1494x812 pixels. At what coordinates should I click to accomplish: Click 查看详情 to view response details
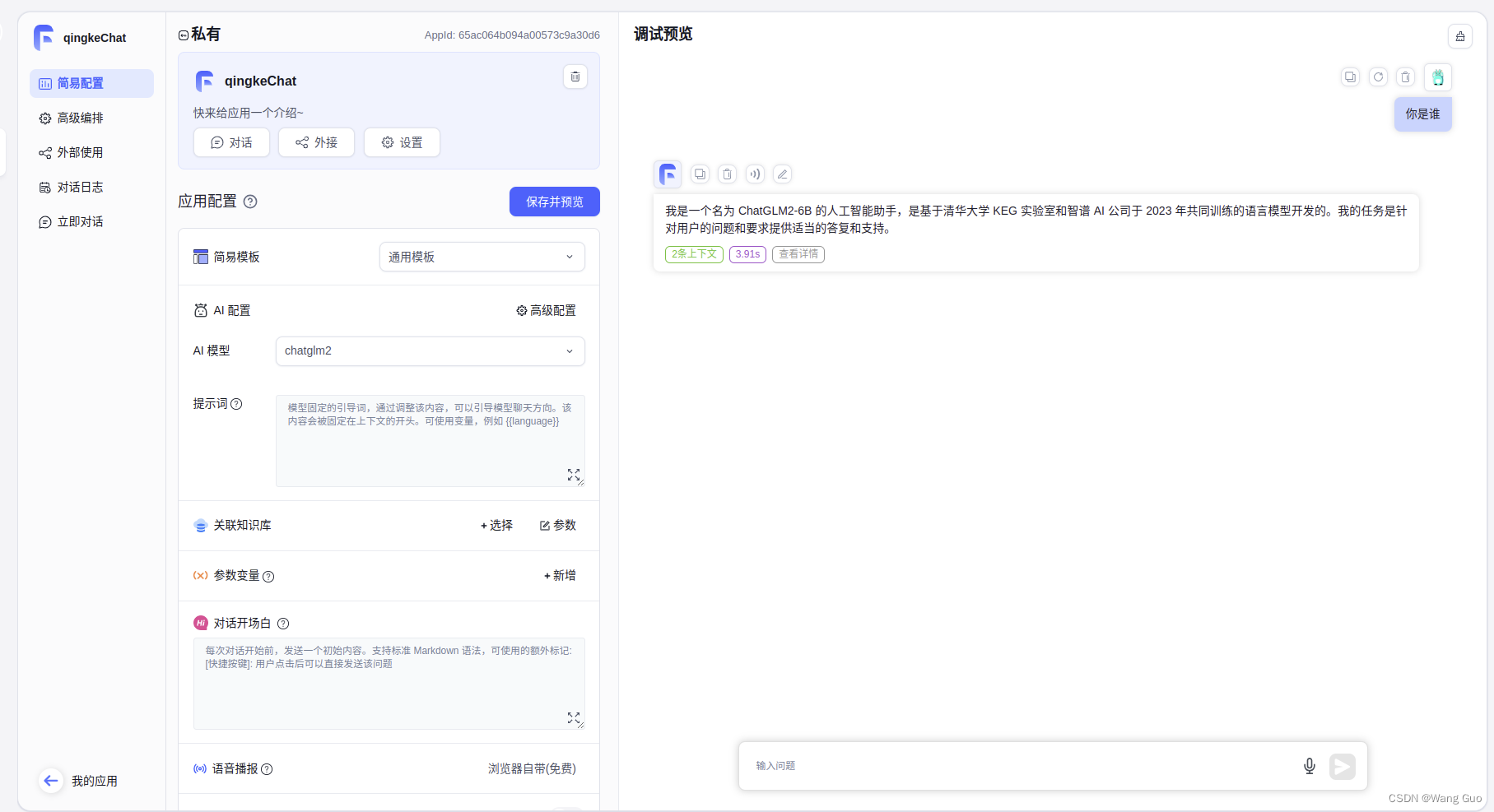tap(798, 254)
